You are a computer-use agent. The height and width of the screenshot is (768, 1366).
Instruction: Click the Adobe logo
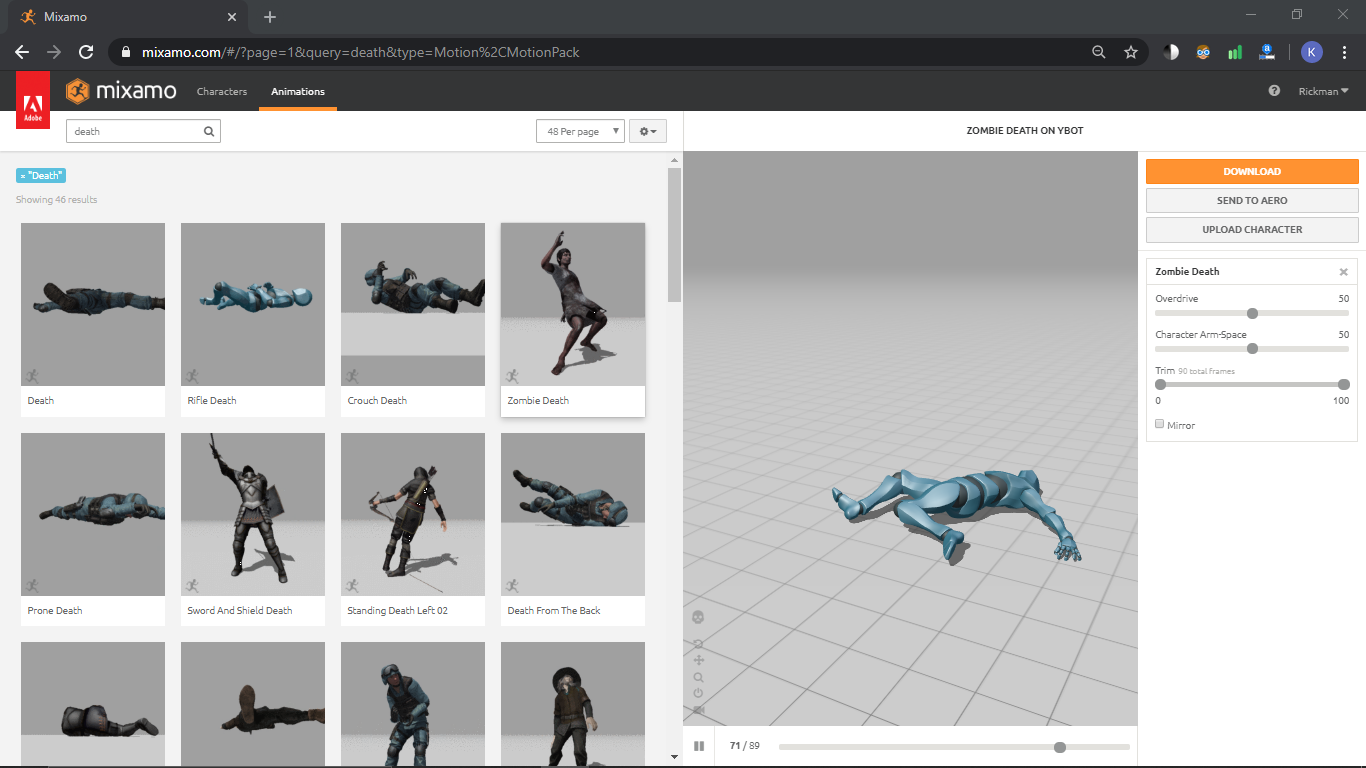click(x=33, y=100)
